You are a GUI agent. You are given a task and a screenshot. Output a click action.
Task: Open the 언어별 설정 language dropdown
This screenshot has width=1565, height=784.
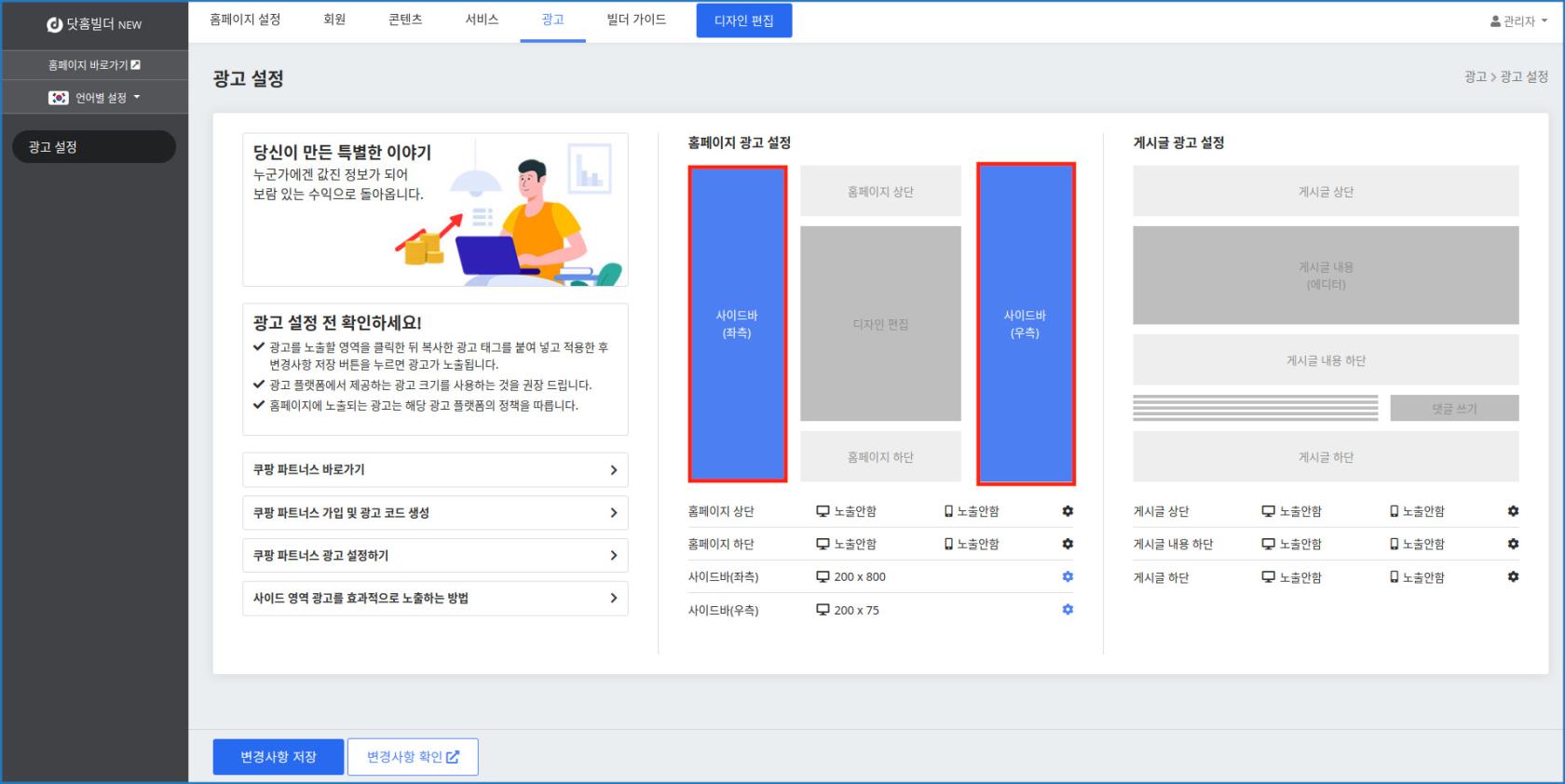(95, 98)
